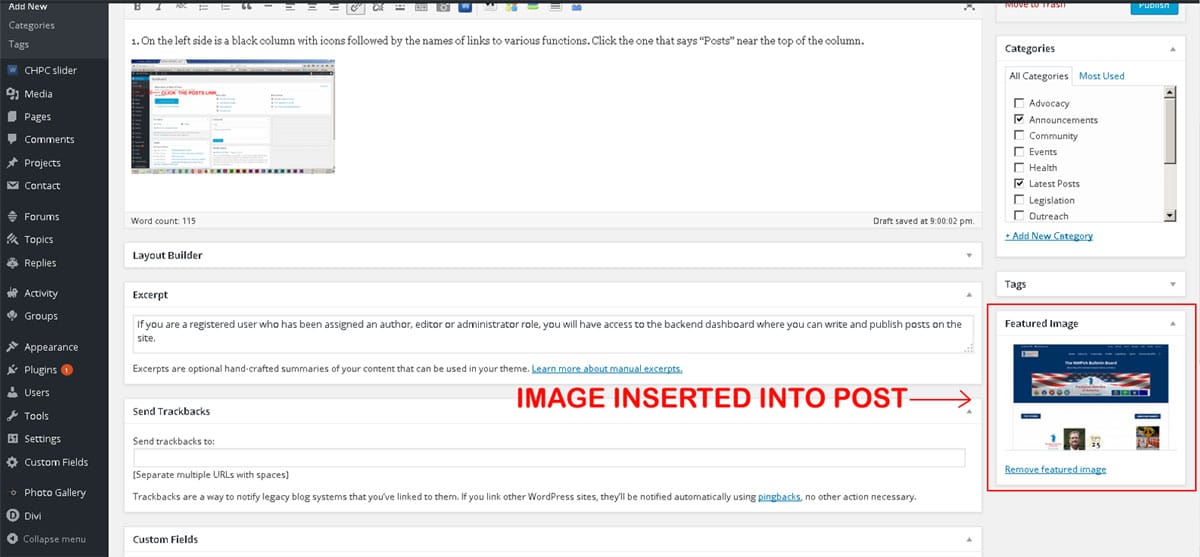Open Forums via its sidebar icon

[12, 217]
